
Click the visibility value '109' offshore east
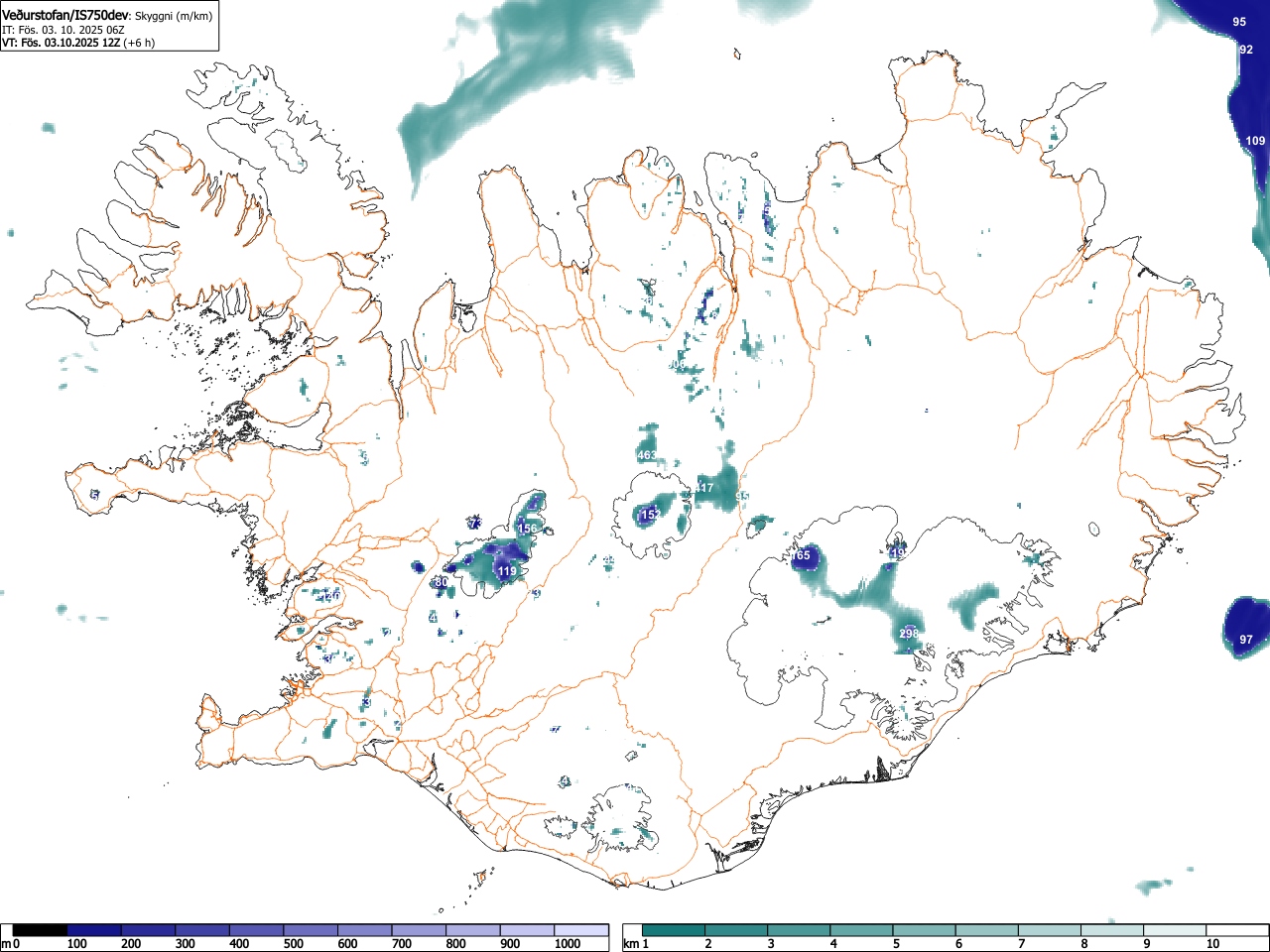point(1255,141)
